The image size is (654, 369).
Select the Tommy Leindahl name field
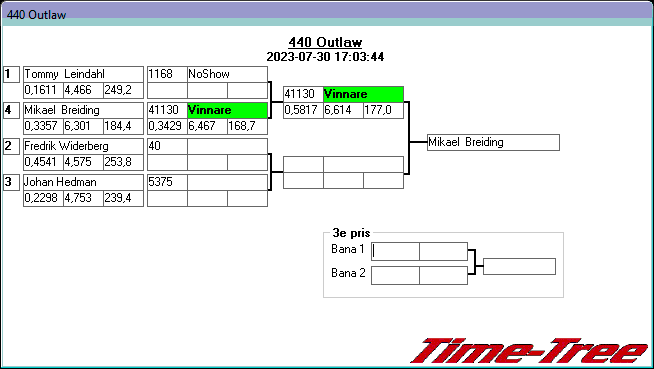tap(83, 74)
